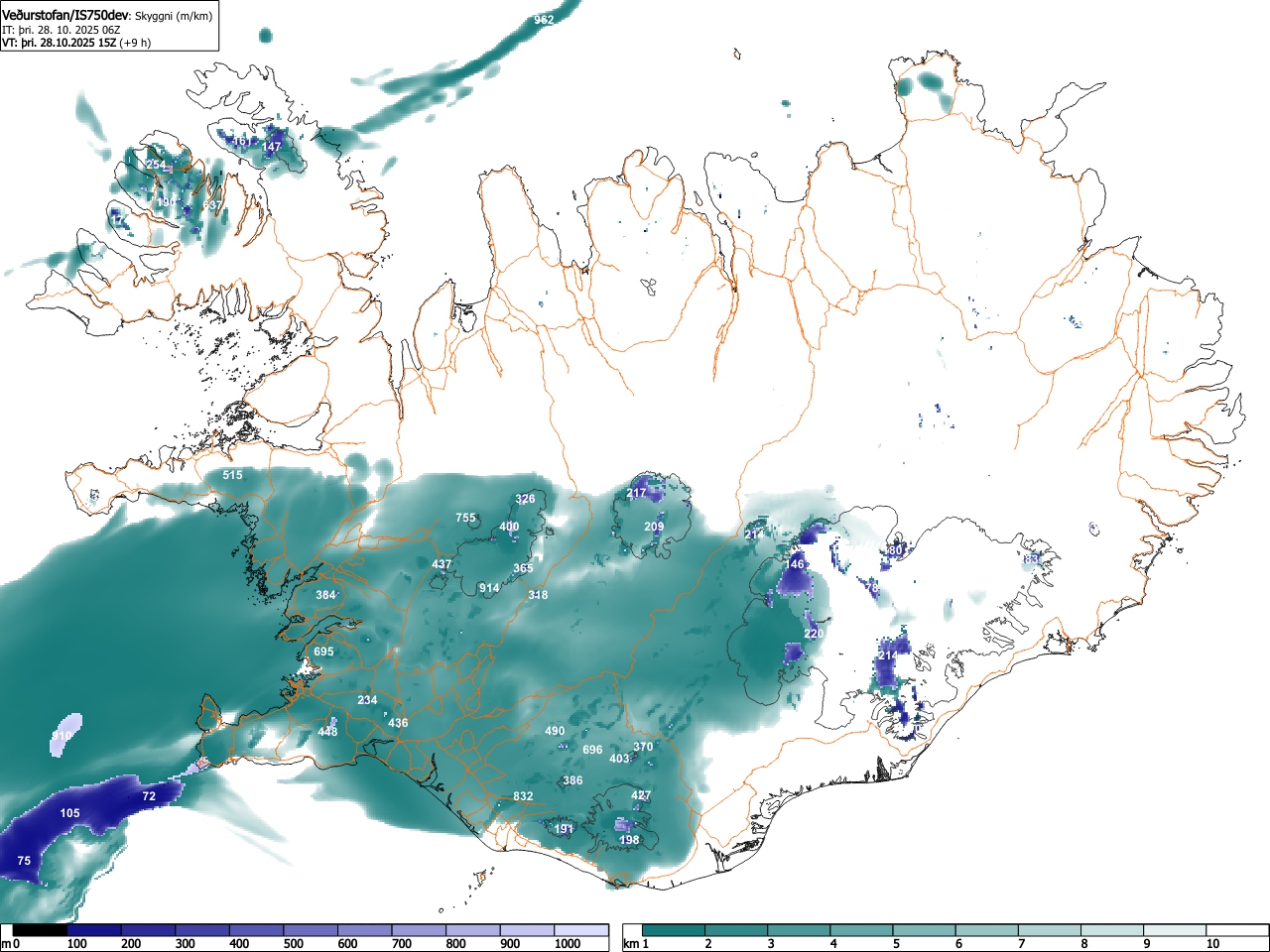Click the map value "370"

pos(643,747)
